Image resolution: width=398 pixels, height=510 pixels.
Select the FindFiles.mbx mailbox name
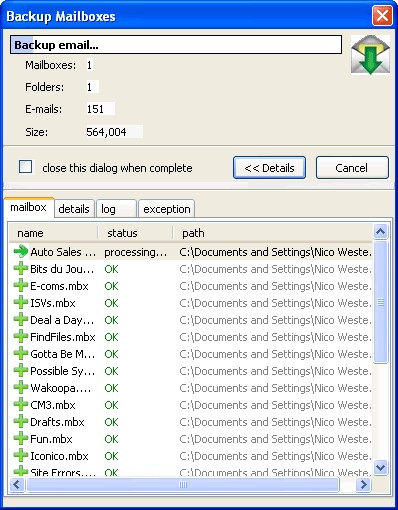(x=63, y=337)
